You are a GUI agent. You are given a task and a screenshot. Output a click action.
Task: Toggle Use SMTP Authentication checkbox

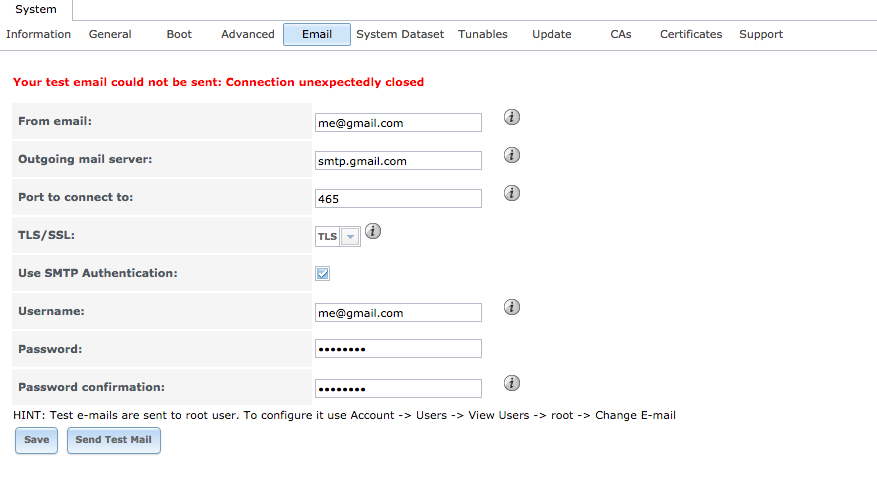pos(323,273)
